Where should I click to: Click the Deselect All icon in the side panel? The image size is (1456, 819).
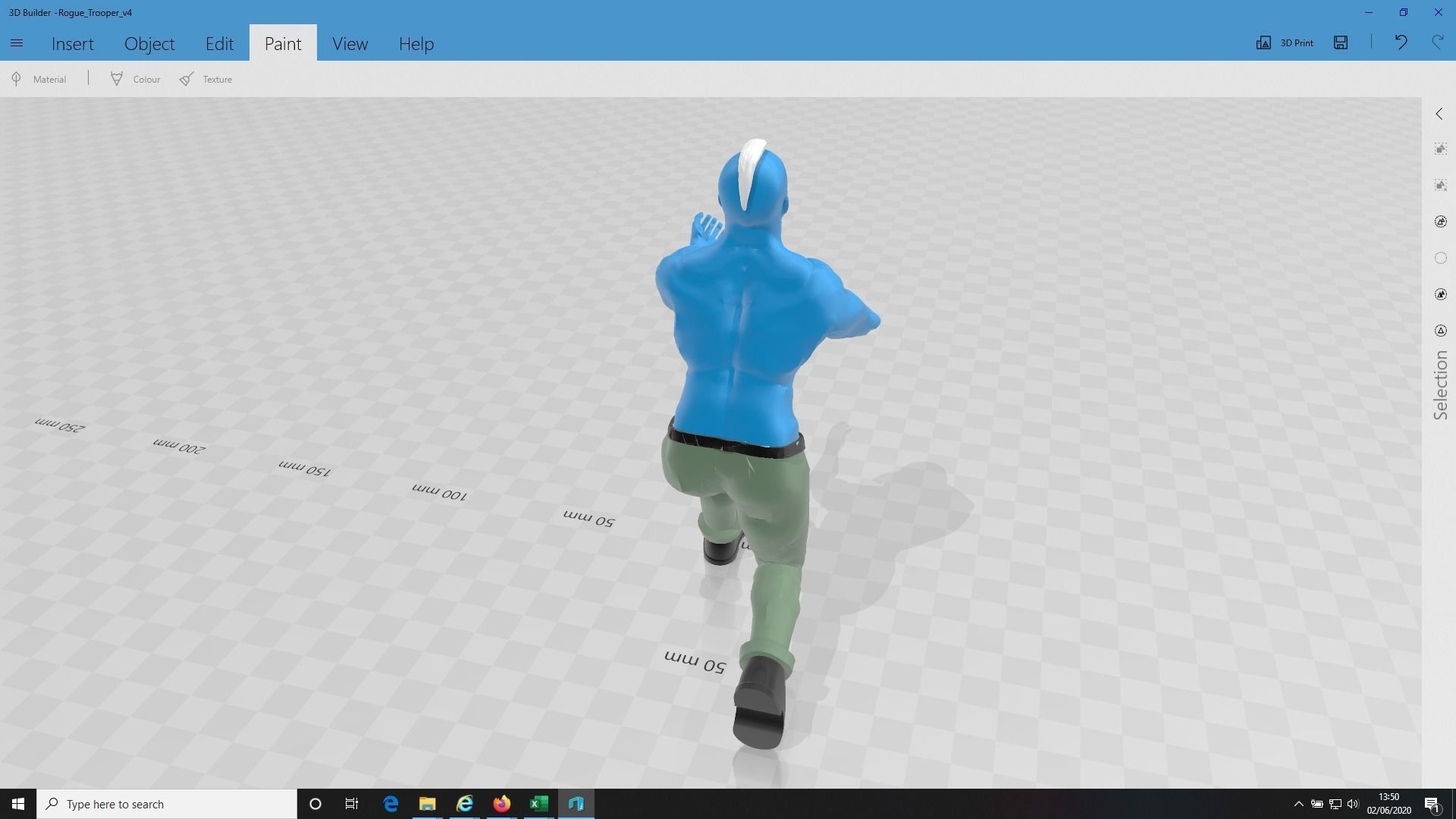pyautogui.click(x=1441, y=186)
